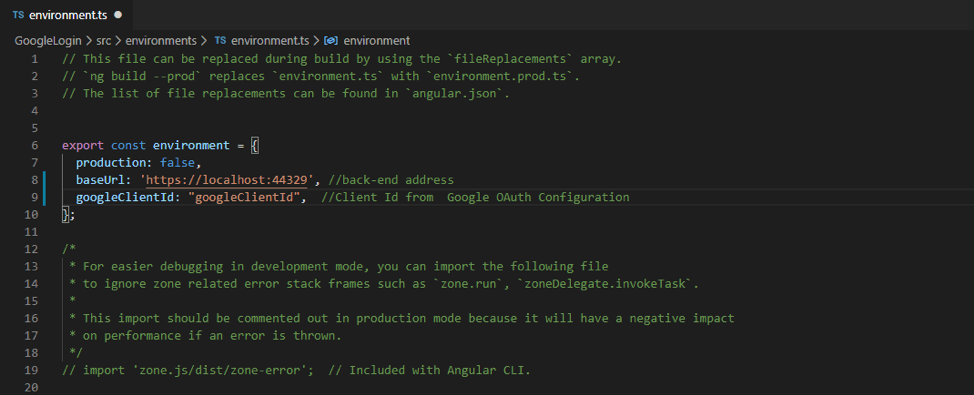The width and height of the screenshot is (974, 395).
Task: Open GoogleLogin breadcrumb folder
Action: [48, 41]
